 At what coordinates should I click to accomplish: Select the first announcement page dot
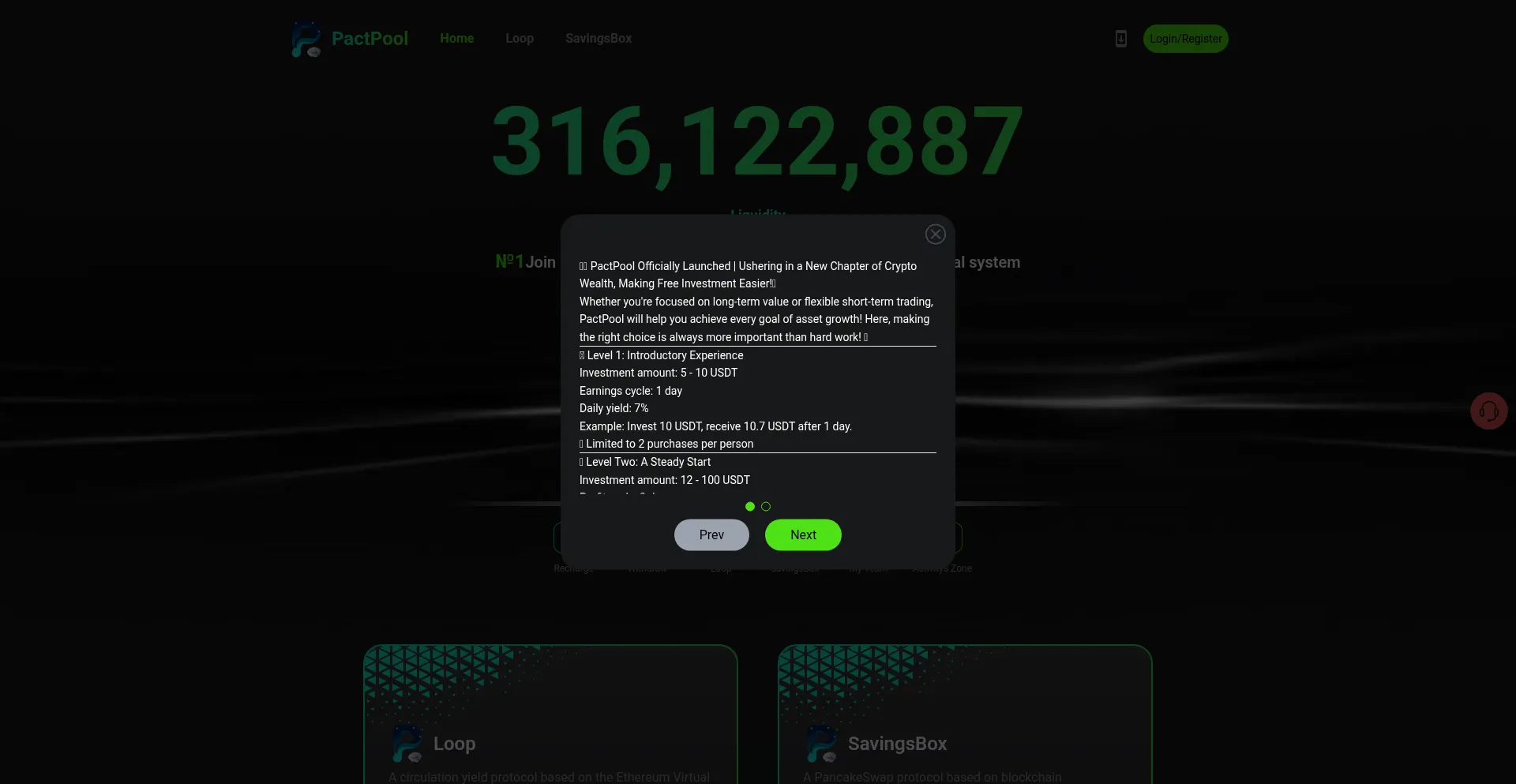tap(750, 507)
